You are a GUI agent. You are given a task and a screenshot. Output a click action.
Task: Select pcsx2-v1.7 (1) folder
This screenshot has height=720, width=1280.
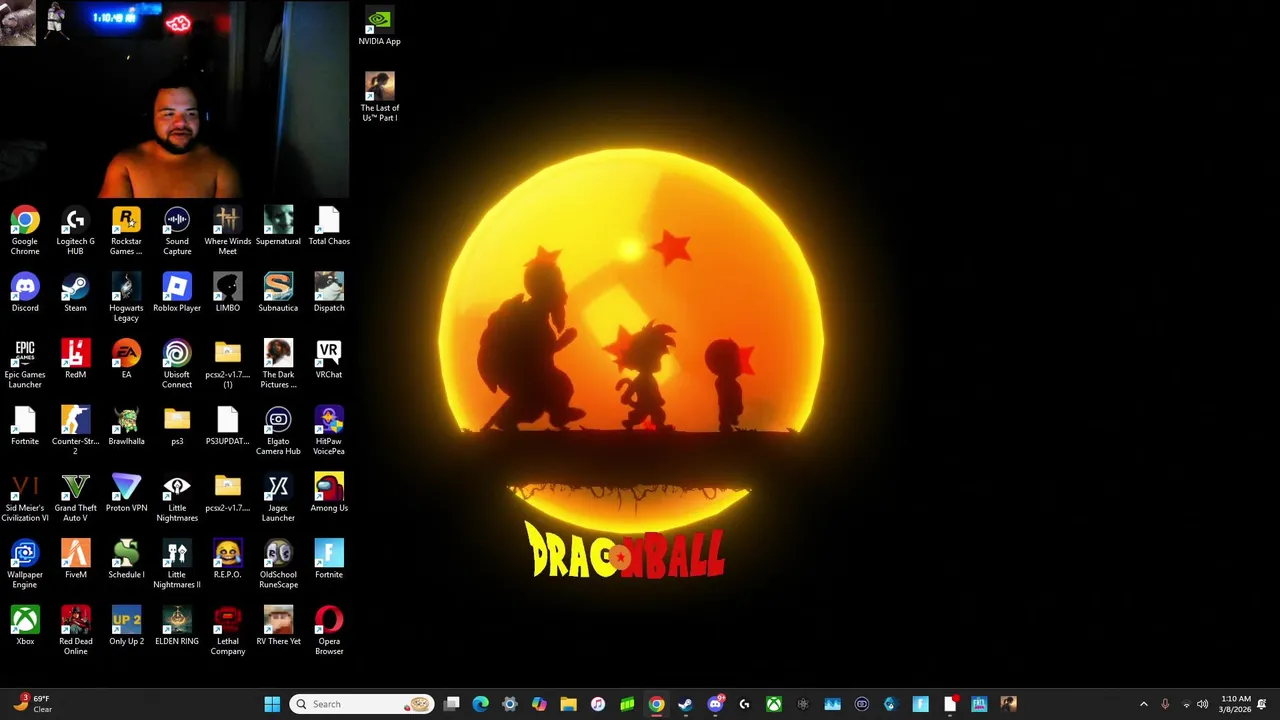[x=227, y=365]
